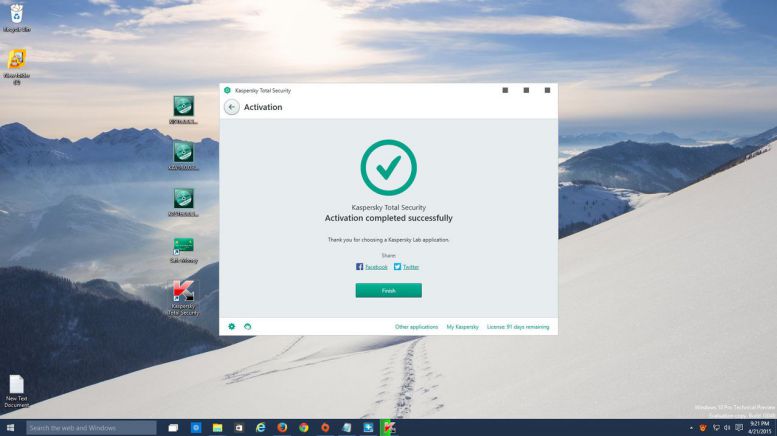Open the notepad-like taskbar app icon
Image resolution: width=777 pixels, height=436 pixels.
347,428
